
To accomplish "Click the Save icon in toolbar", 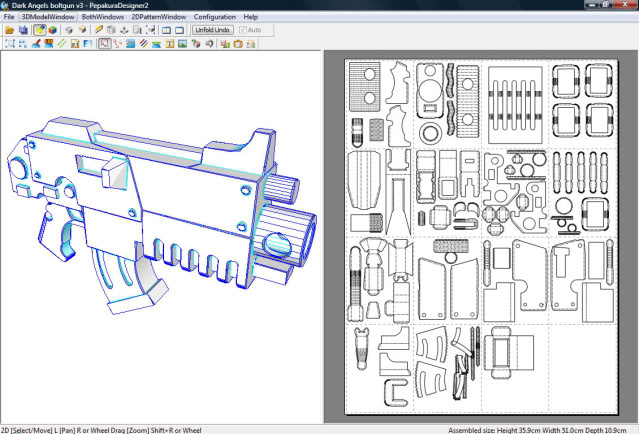I will [x=22, y=30].
